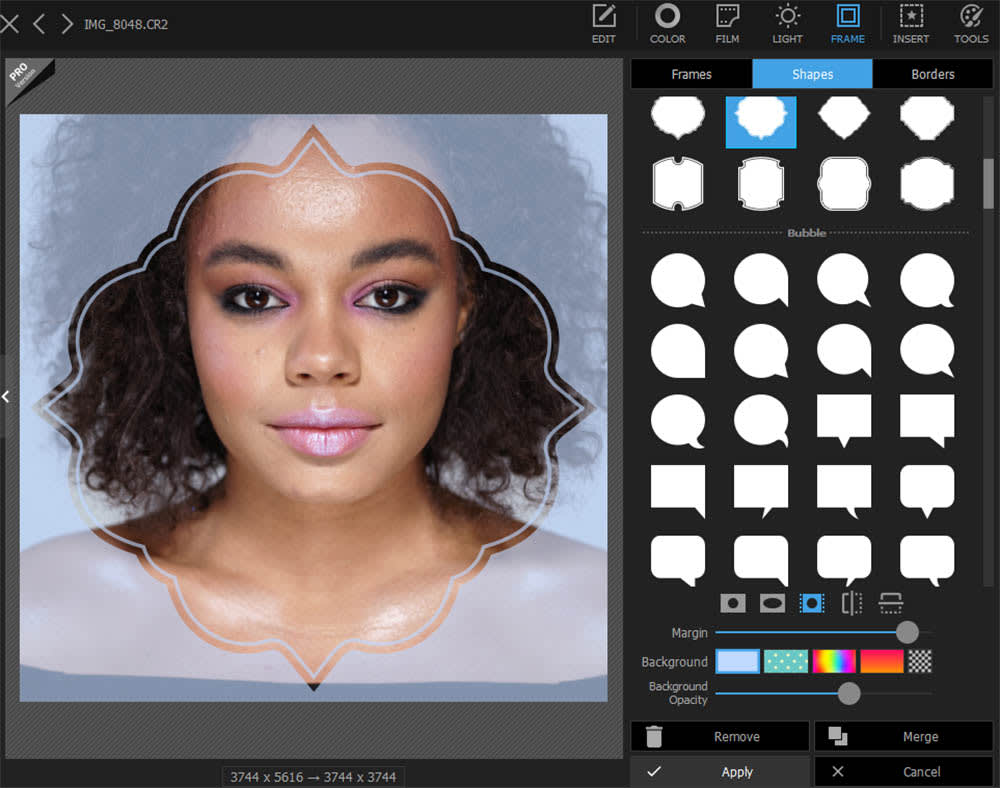Collapse the left side panel
Viewport: 1000px width, 788px height.
(x=6, y=396)
